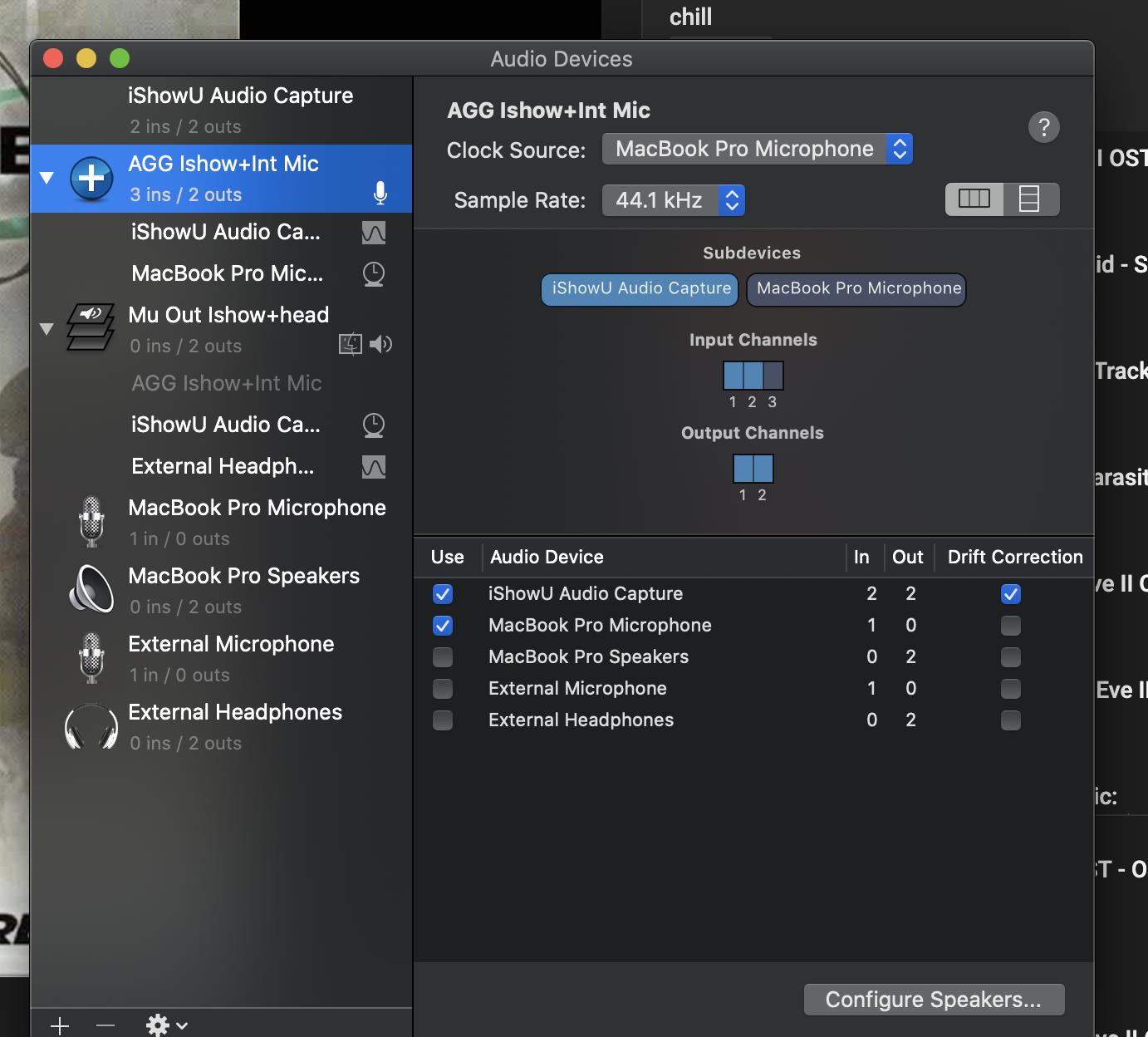Enable Drift Correction for MacBook Pro Speakers

[x=1011, y=657]
